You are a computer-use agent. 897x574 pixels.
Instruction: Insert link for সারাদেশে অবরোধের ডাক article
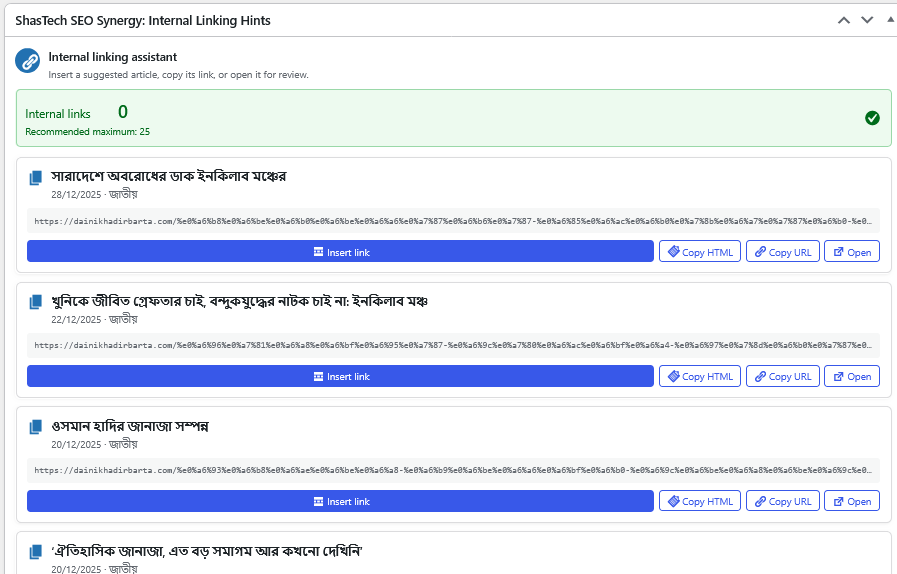[x=340, y=252]
